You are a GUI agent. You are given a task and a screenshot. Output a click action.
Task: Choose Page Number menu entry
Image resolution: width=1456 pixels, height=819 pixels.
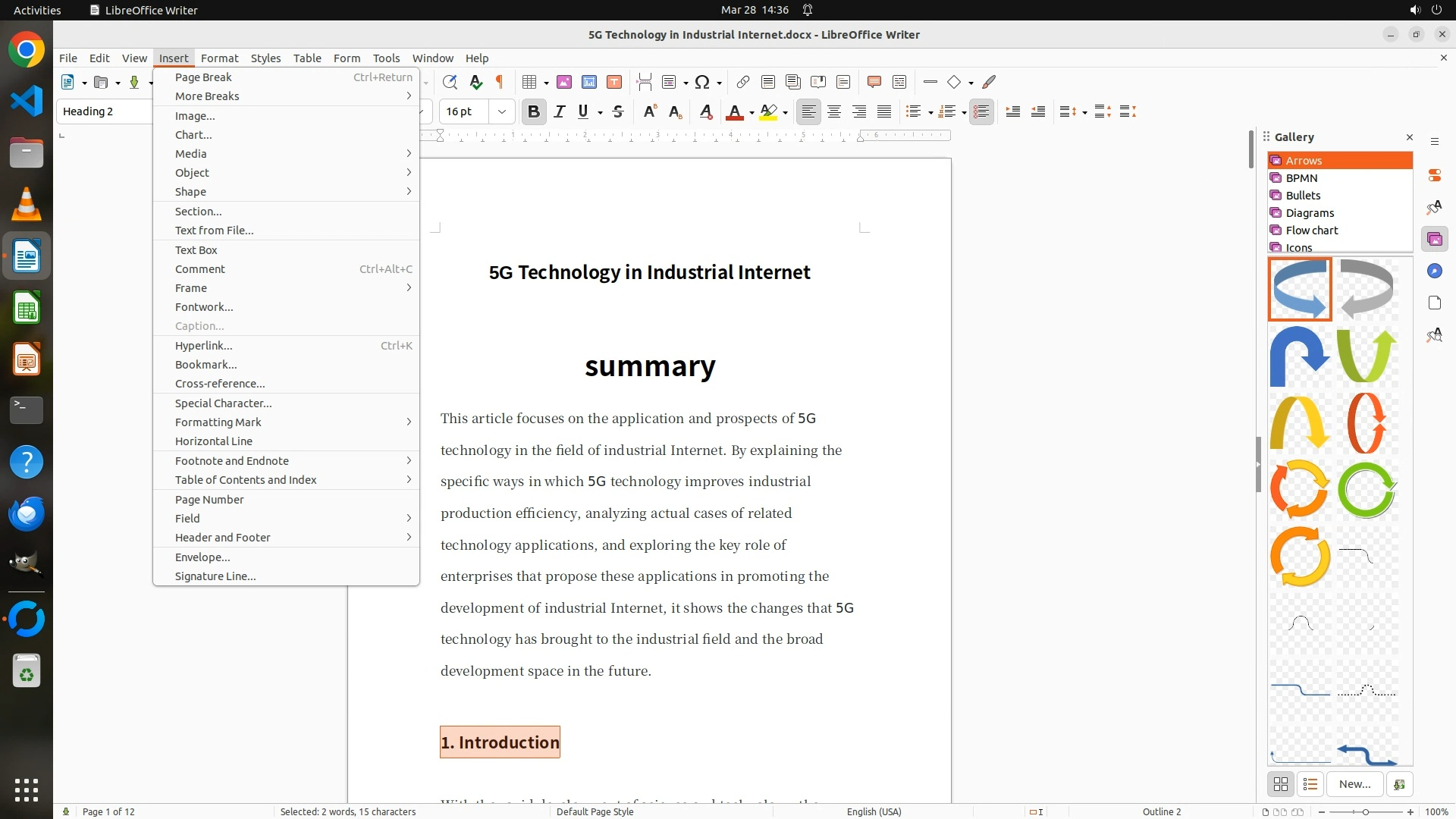pyautogui.click(x=209, y=500)
